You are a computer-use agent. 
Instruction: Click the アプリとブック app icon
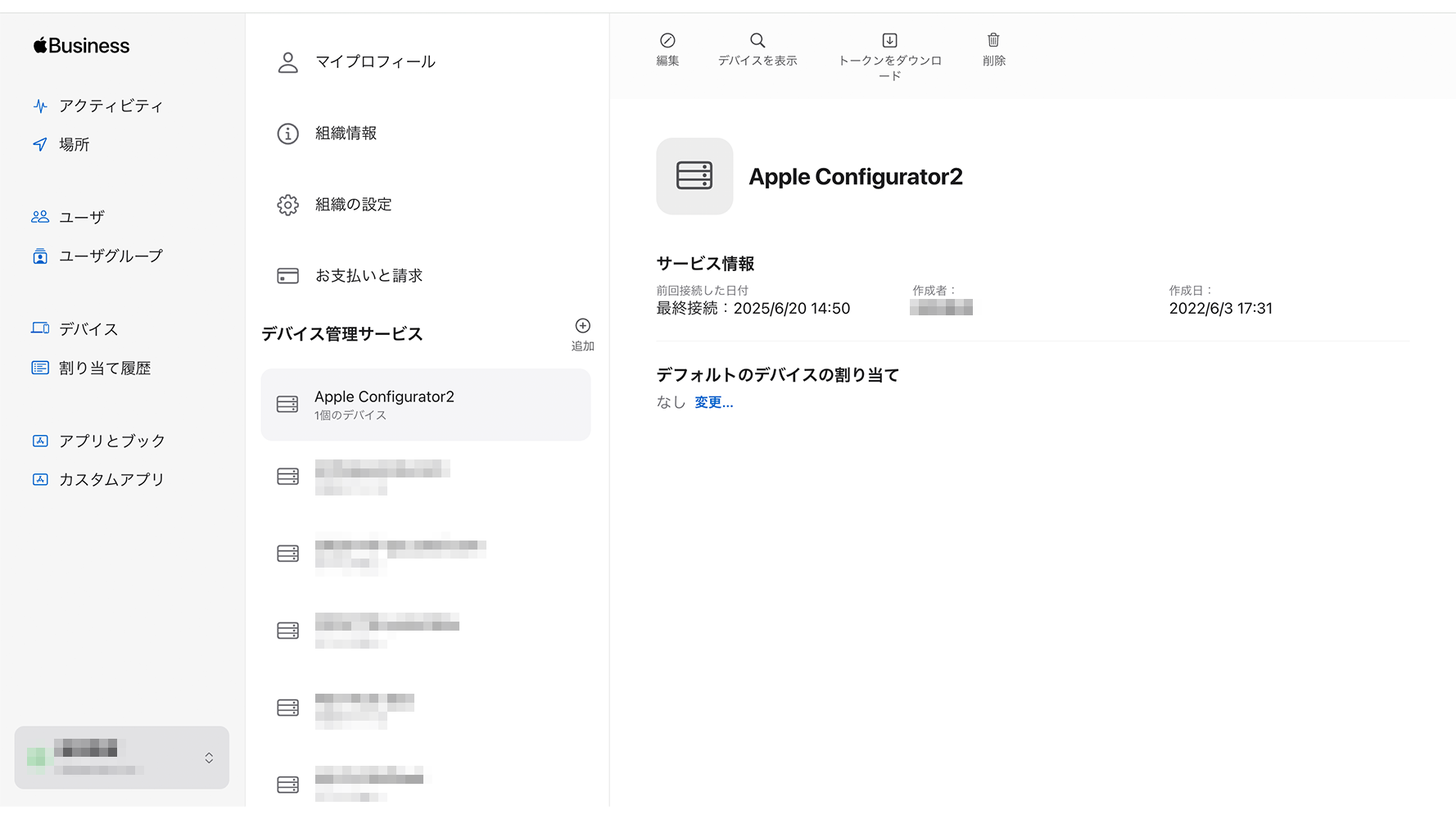click(x=40, y=441)
